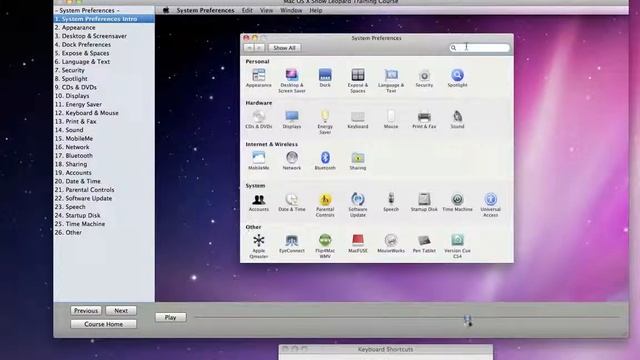The height and width of the screenshot is (360, 640).
Task: Open the MobileMe preference icon
Action: pos(259,158)
